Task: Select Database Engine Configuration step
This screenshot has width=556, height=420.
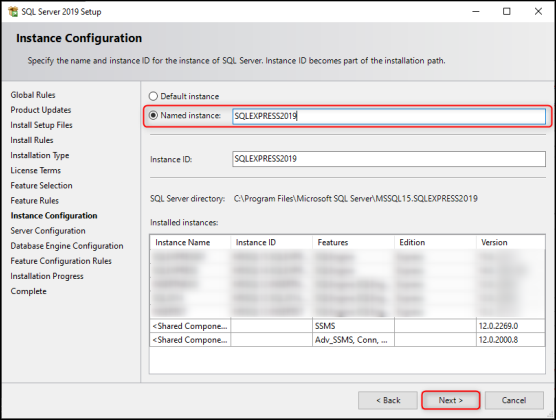Action: [x=67, y=246]
